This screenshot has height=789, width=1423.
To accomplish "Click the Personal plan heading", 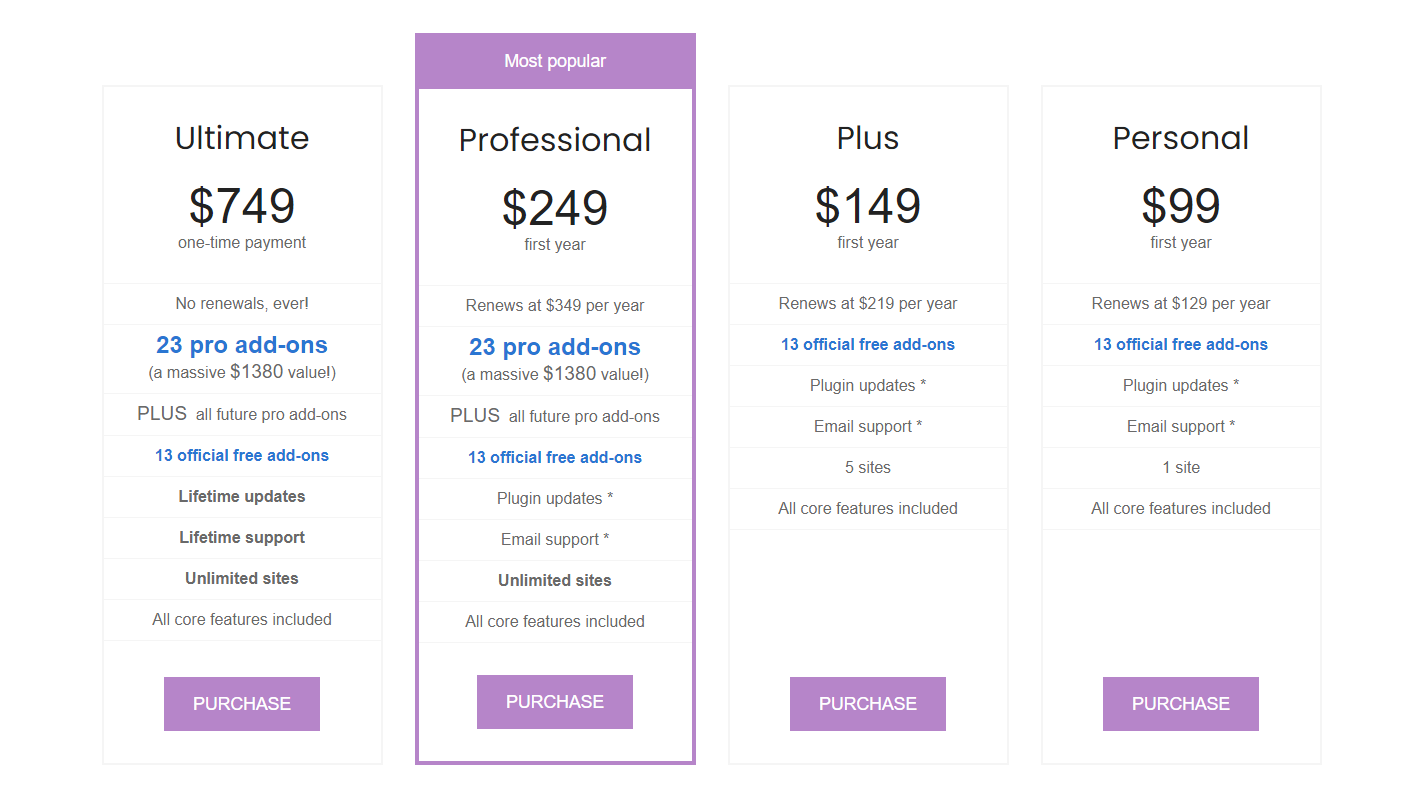I will [1181, 138].
